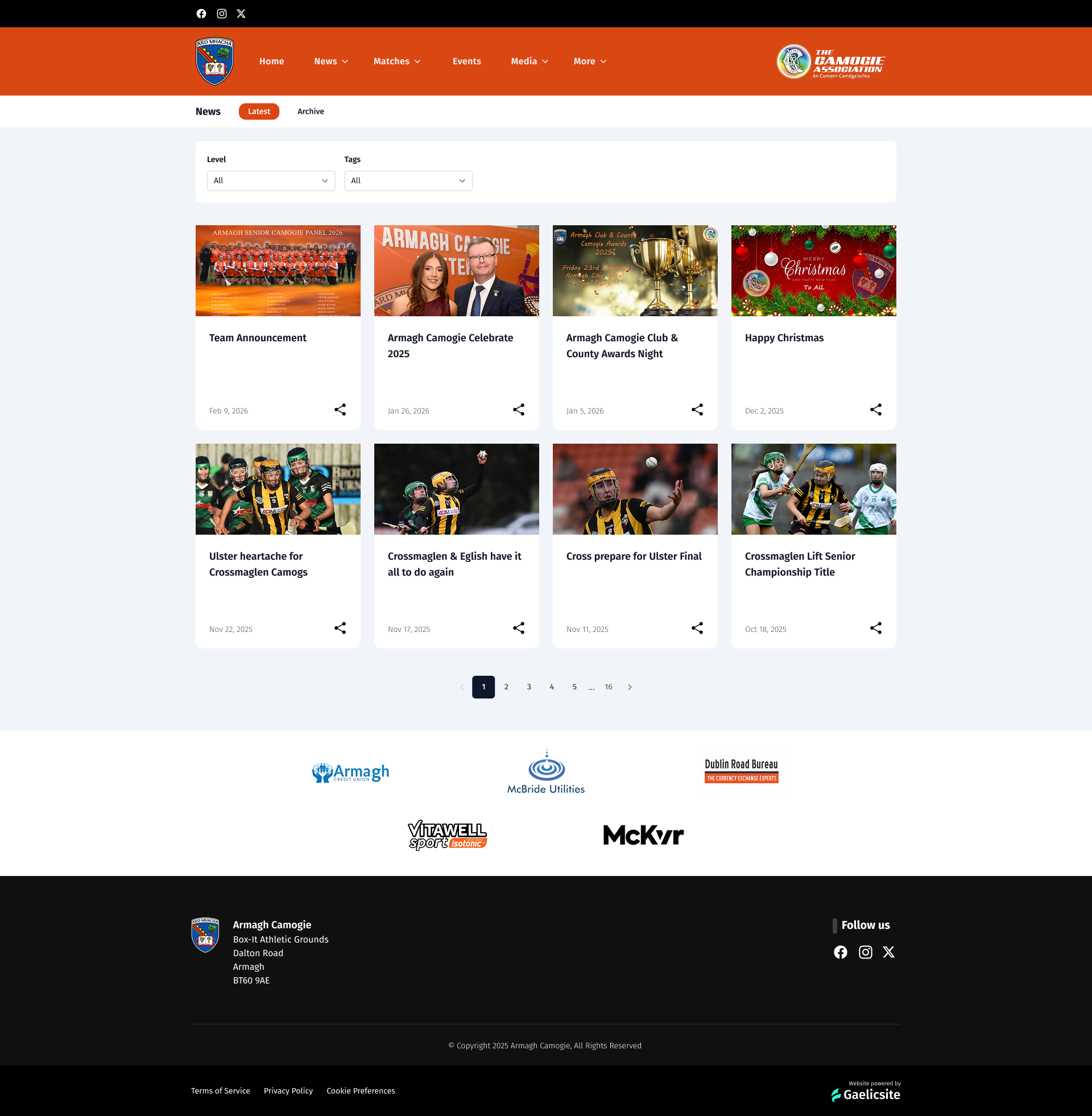The width and height of the screenshot is (1092, 1116).
Task: Open Cookie Preferences in the footer
Action: 360,1090
